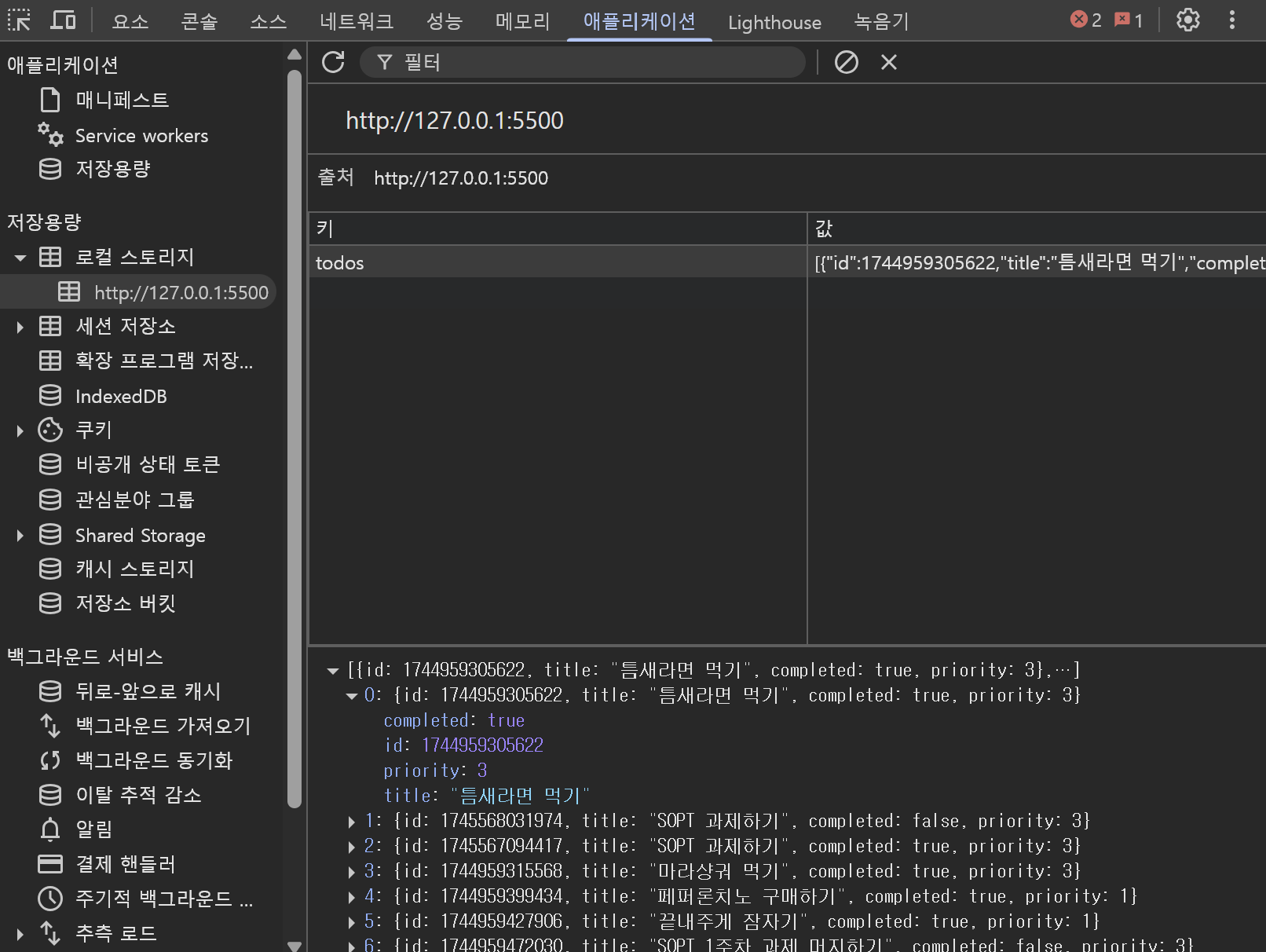1266x952 pixels.
Task: Switch to the 메모리 tab
Action: click(x=523, y=21)
